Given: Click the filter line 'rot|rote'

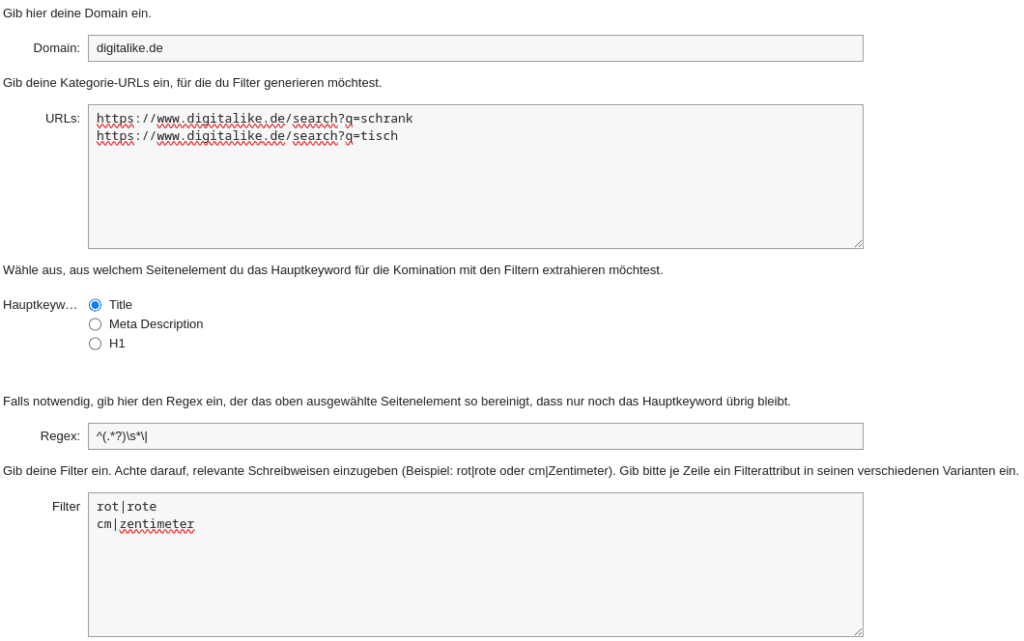Looking at the screenshot, I should (127, 507).
